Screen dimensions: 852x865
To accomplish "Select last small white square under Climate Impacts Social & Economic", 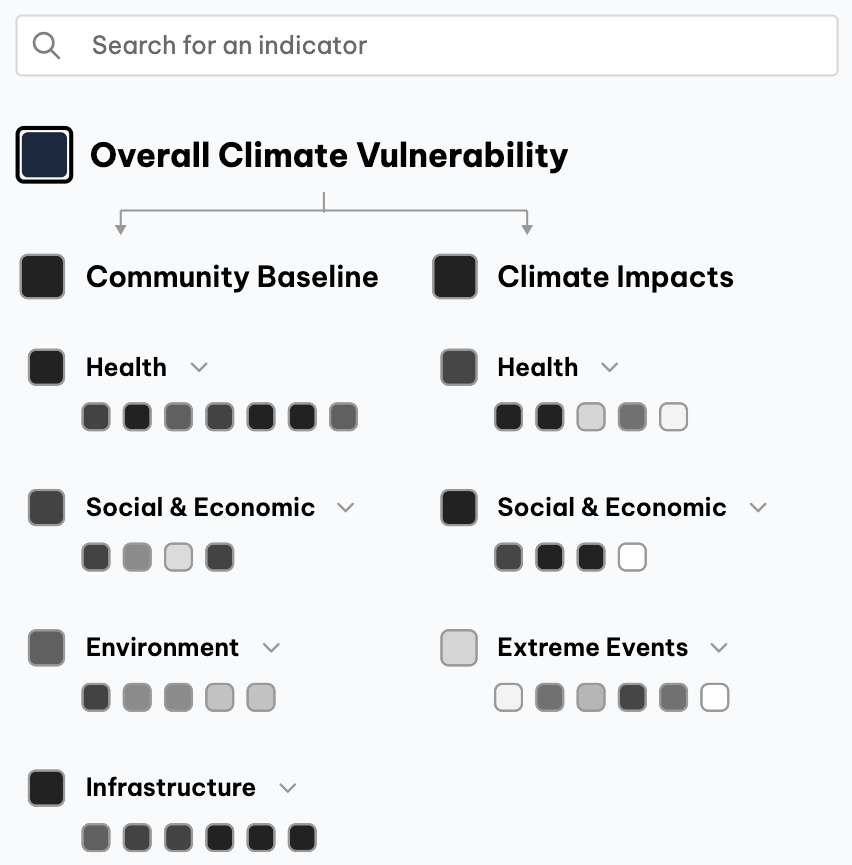I will (x=632, y=557).
